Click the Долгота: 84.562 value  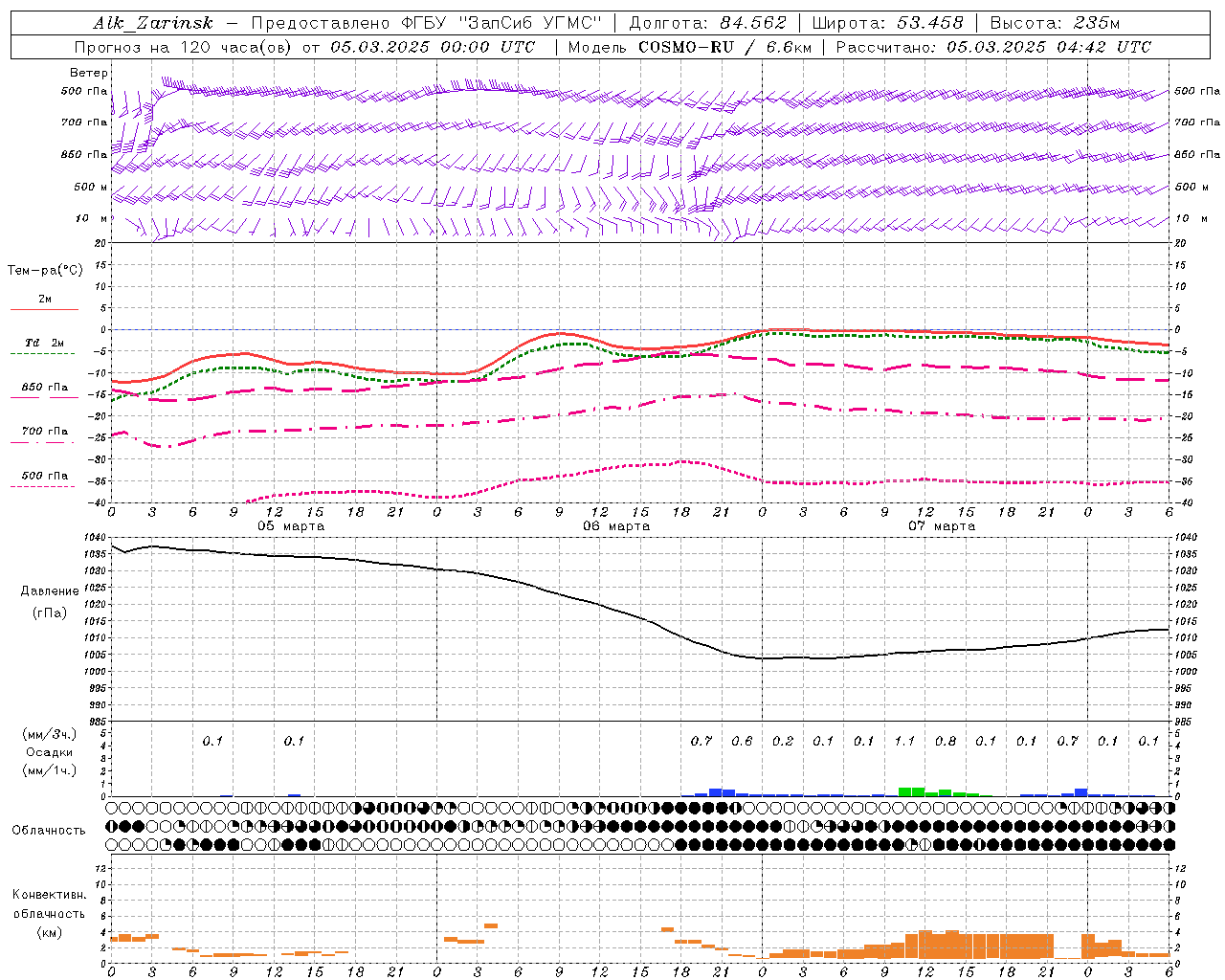(707, 23)
